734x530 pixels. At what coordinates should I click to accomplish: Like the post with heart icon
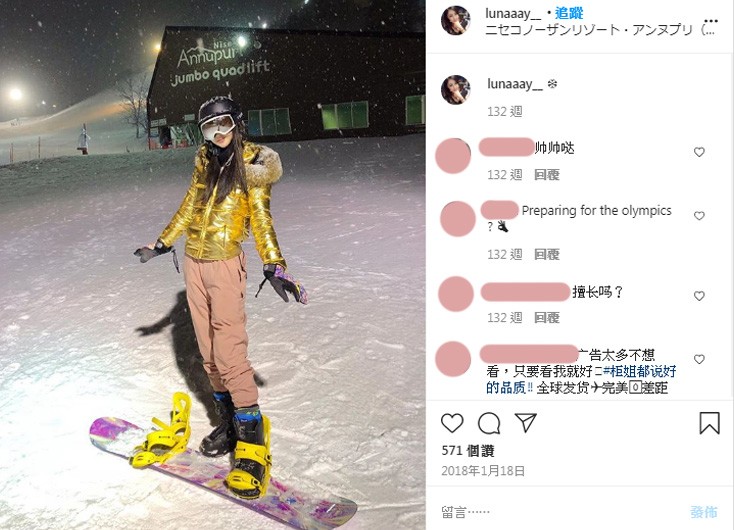pos(452,423)
